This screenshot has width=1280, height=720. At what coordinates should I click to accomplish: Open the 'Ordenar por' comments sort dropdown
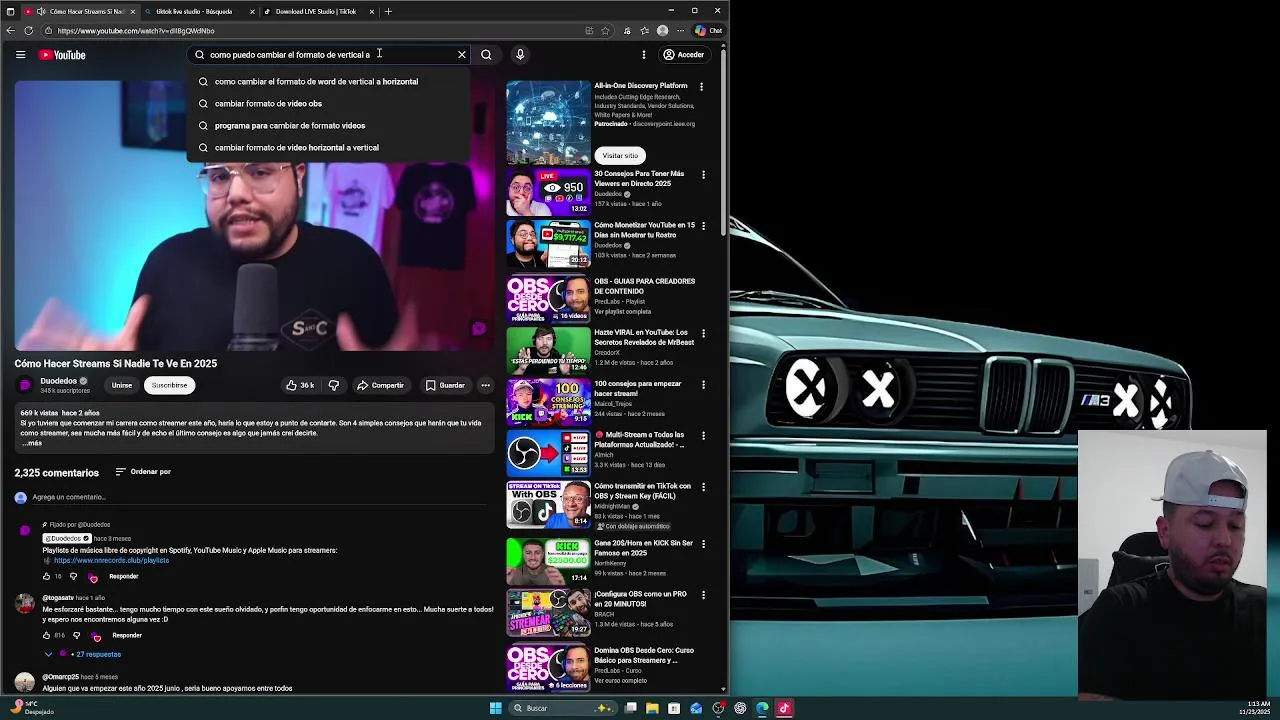143,472
